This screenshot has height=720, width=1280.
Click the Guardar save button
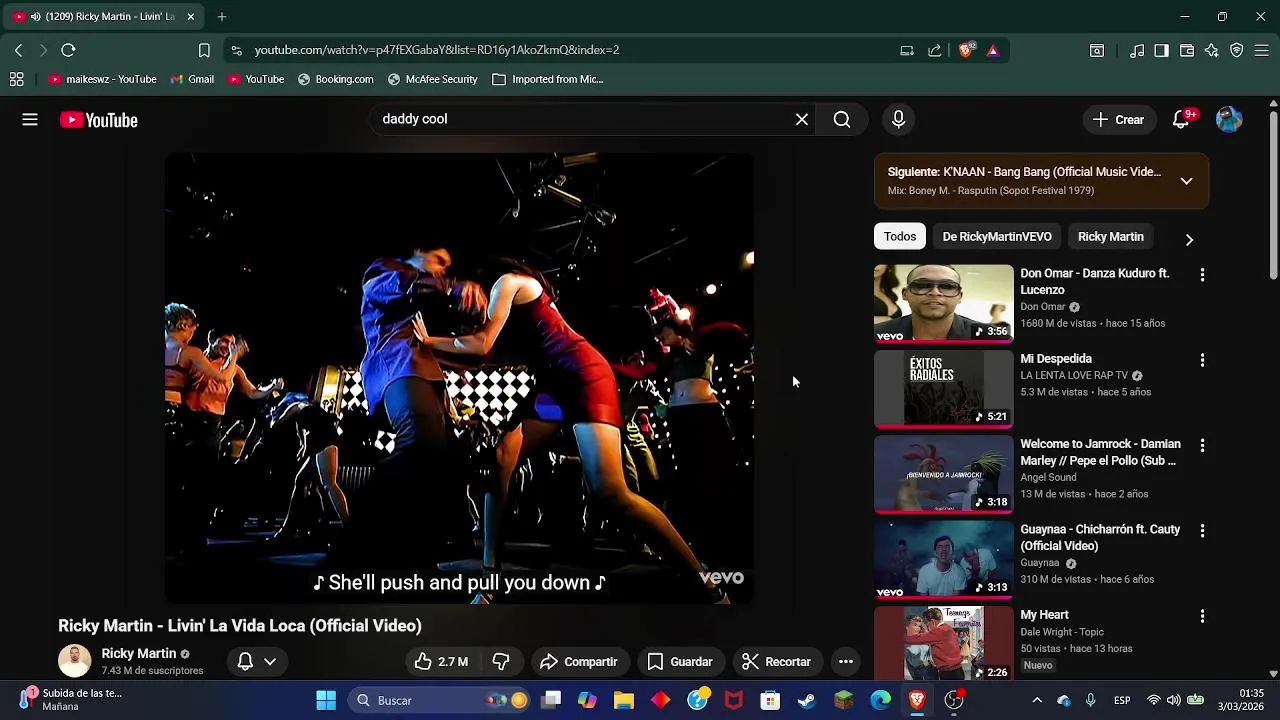(x=680, y=662)
